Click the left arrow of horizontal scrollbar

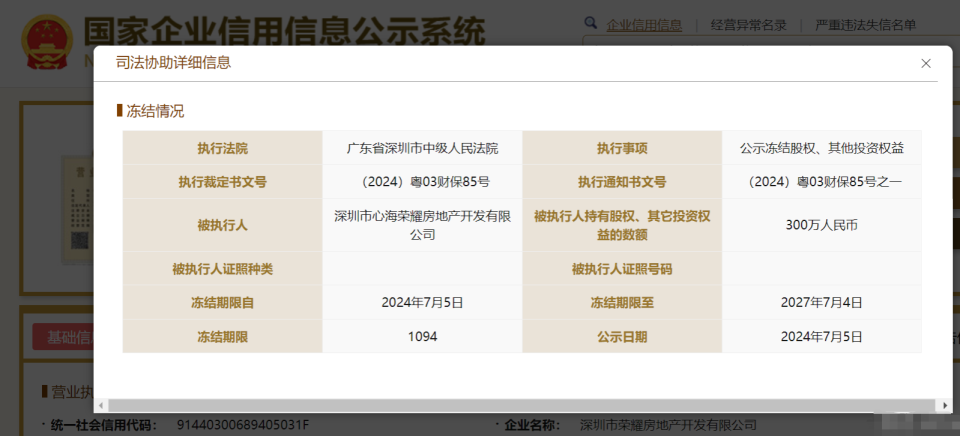click(100, 405)
